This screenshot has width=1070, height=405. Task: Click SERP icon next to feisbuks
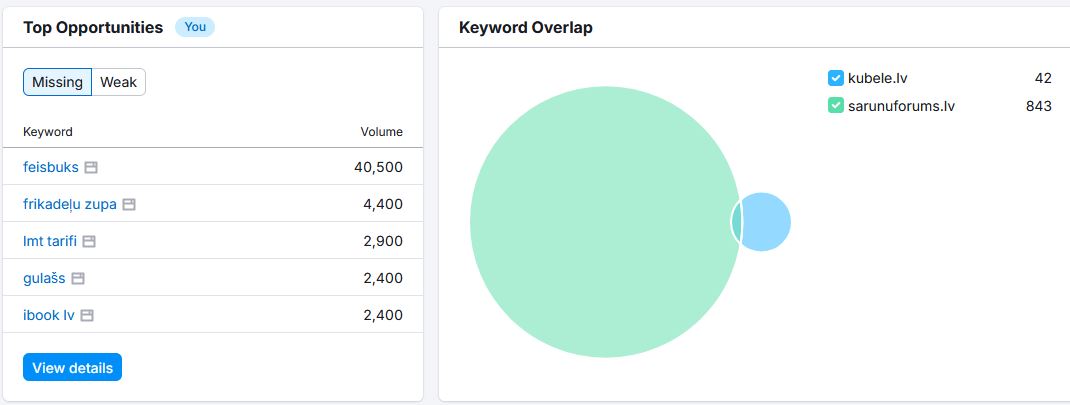pos(91,167)
